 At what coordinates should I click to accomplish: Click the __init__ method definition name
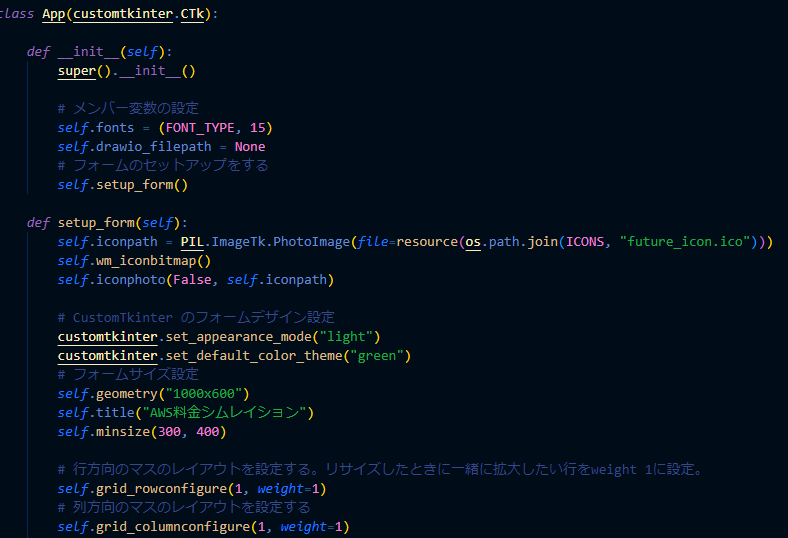[88, 52]
